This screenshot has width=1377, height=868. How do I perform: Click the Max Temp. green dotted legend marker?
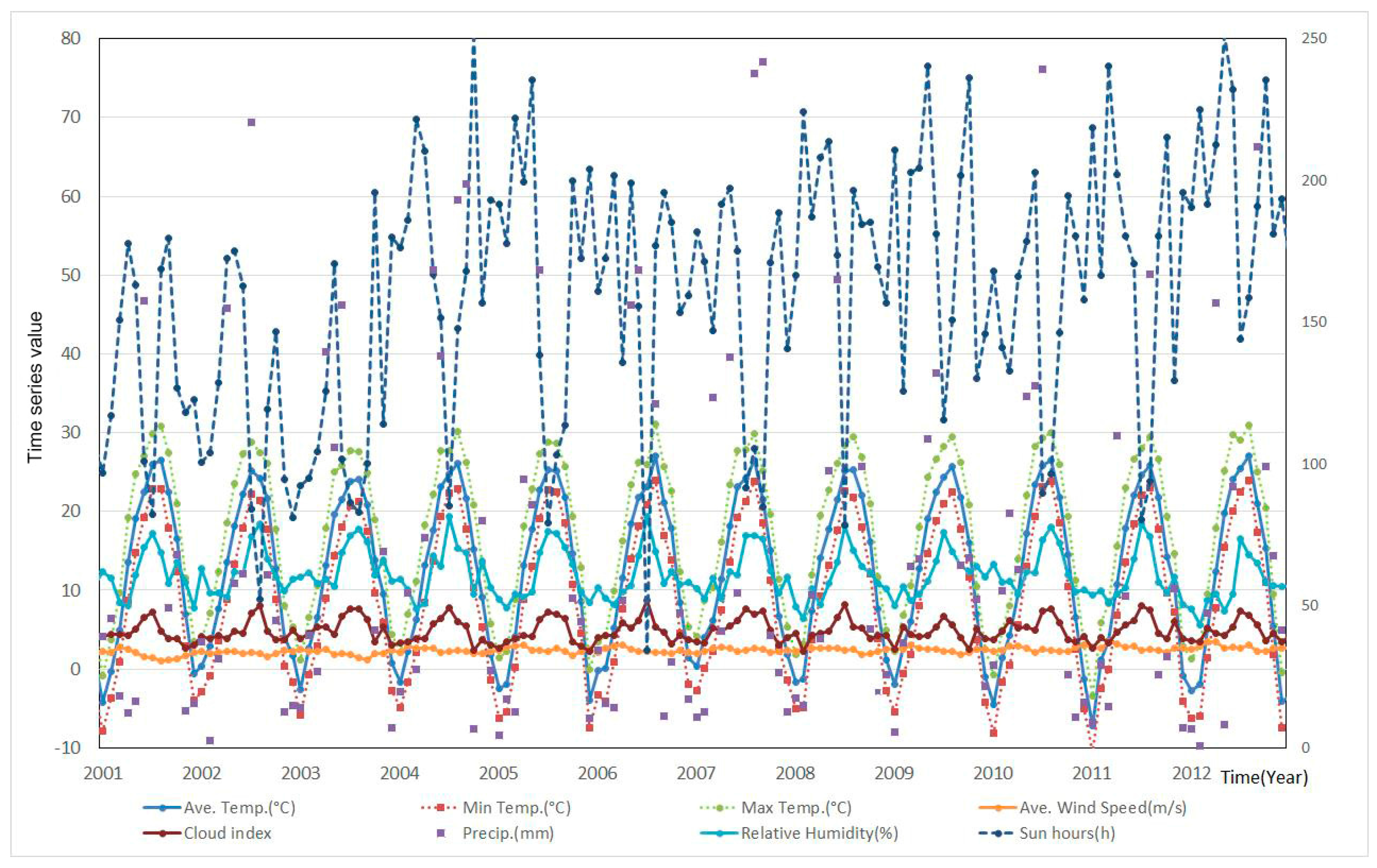click(x=720, y=808)
